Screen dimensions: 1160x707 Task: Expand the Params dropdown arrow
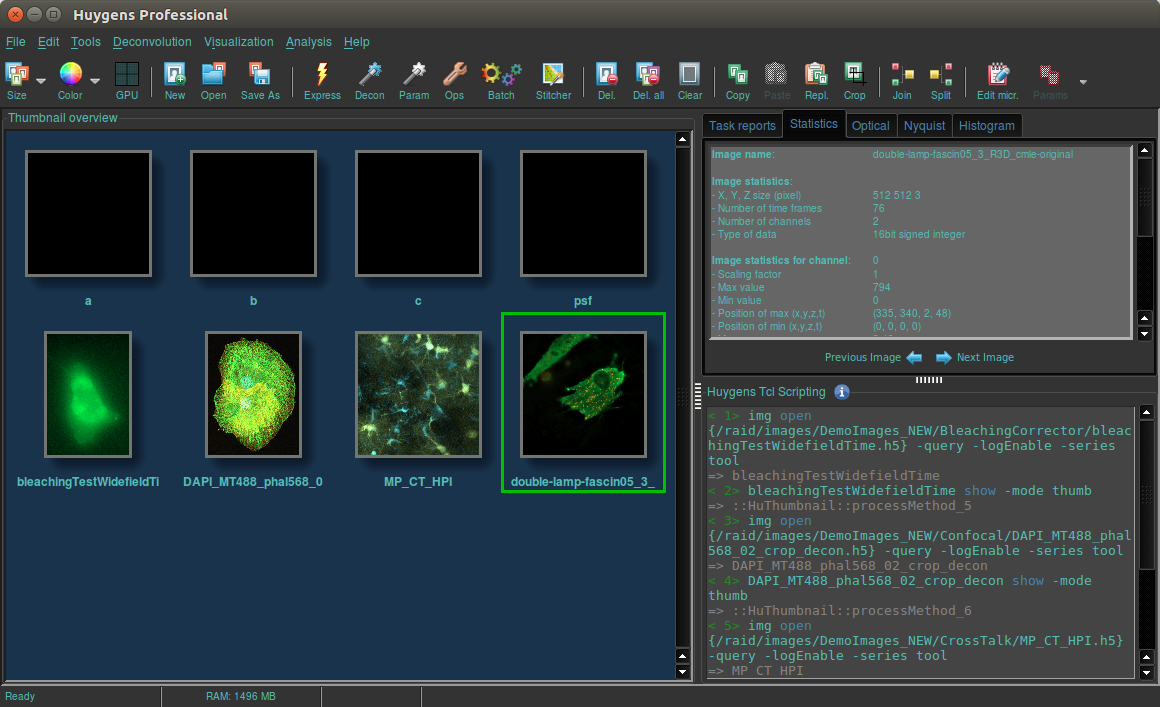click(1082, 81)
